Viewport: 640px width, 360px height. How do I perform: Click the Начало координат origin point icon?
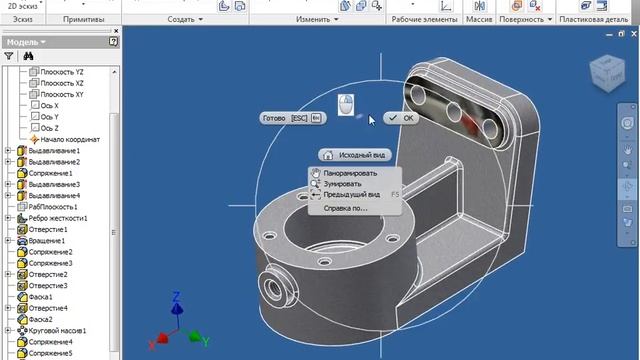coord(34,140)
